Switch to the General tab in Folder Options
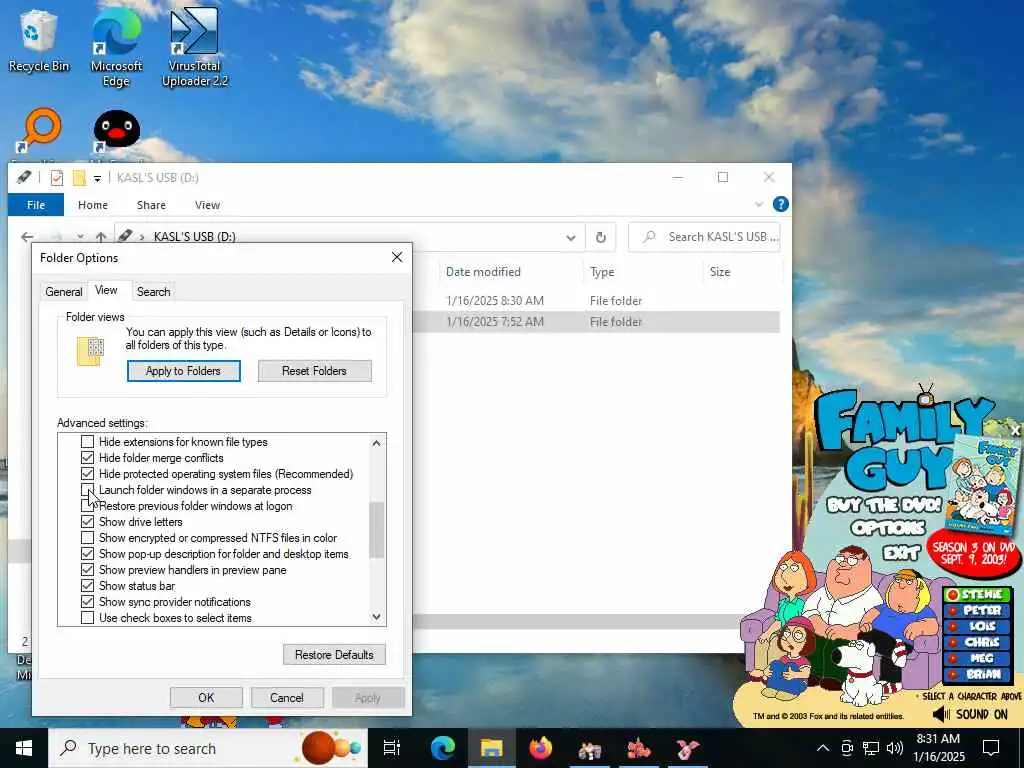1024x768 pixels. click(64, 292)
